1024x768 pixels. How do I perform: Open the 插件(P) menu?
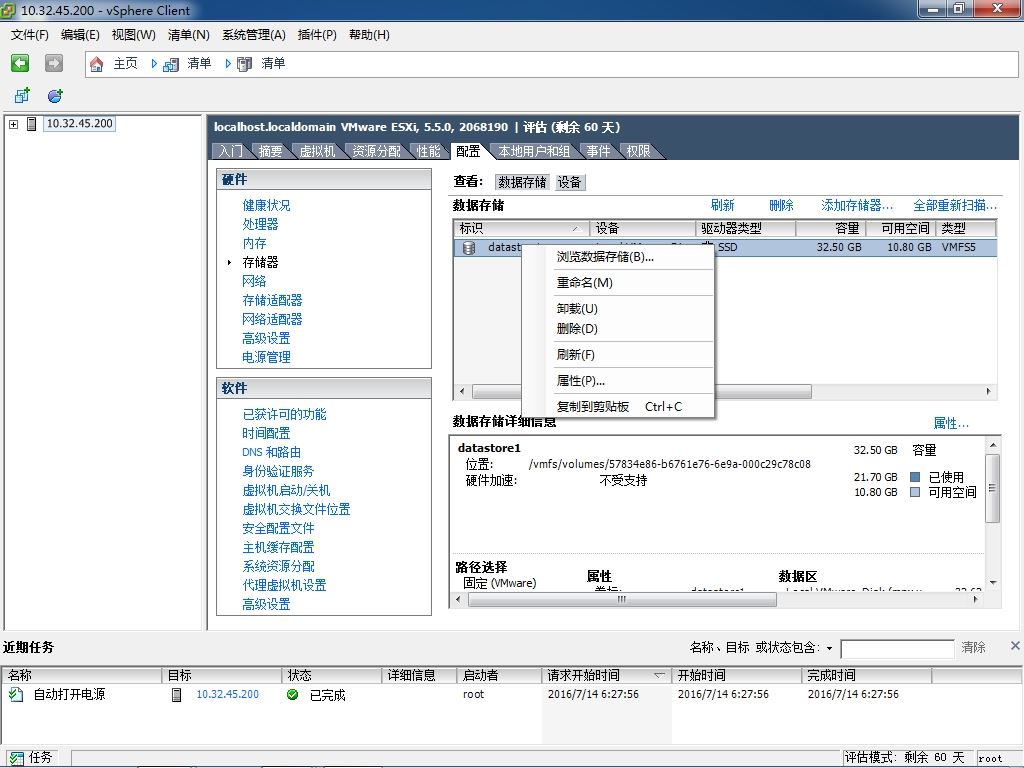click(317, 35)
